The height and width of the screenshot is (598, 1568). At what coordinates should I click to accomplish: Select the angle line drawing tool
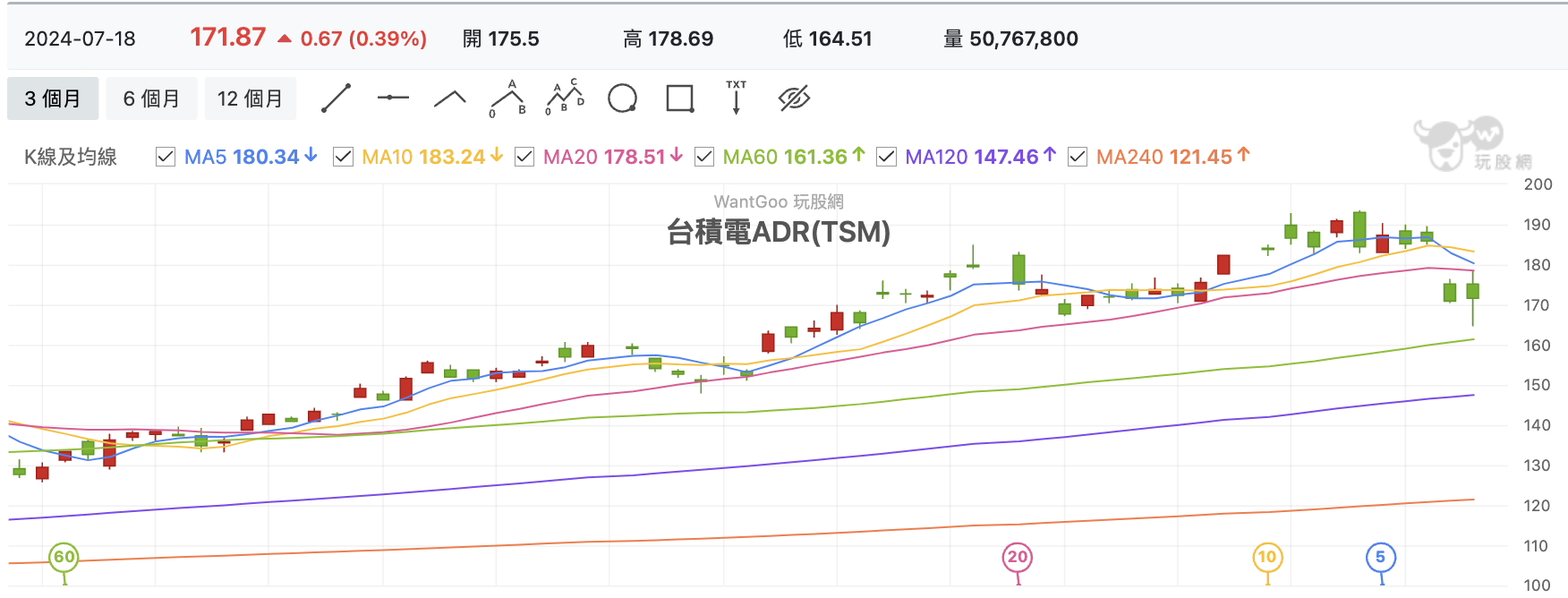pos(450,98)
